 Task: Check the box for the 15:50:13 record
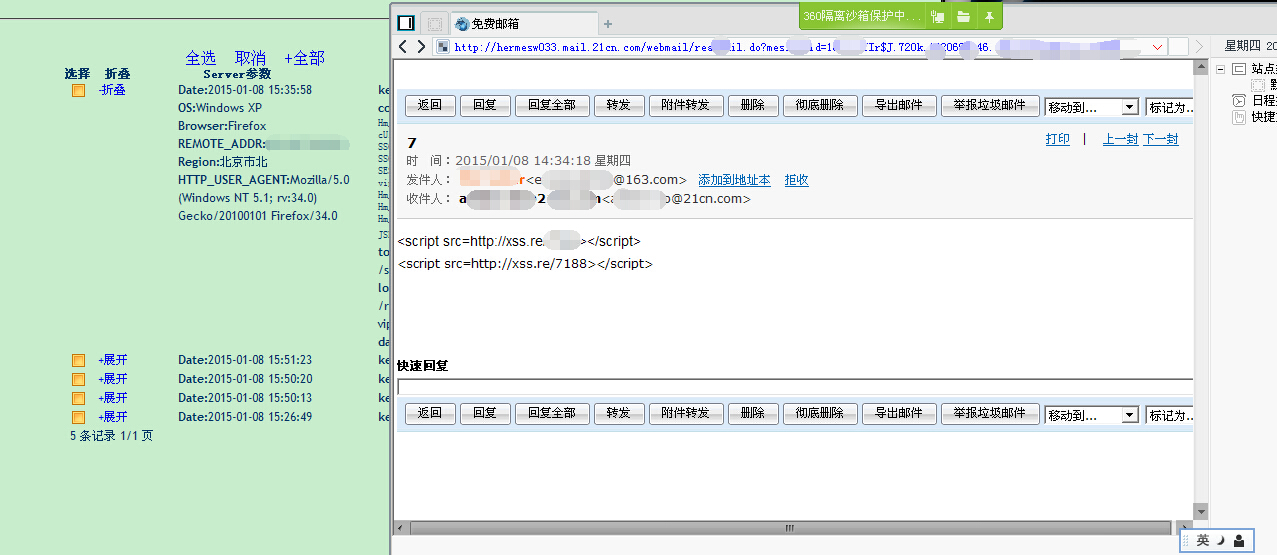pos(77,398)
